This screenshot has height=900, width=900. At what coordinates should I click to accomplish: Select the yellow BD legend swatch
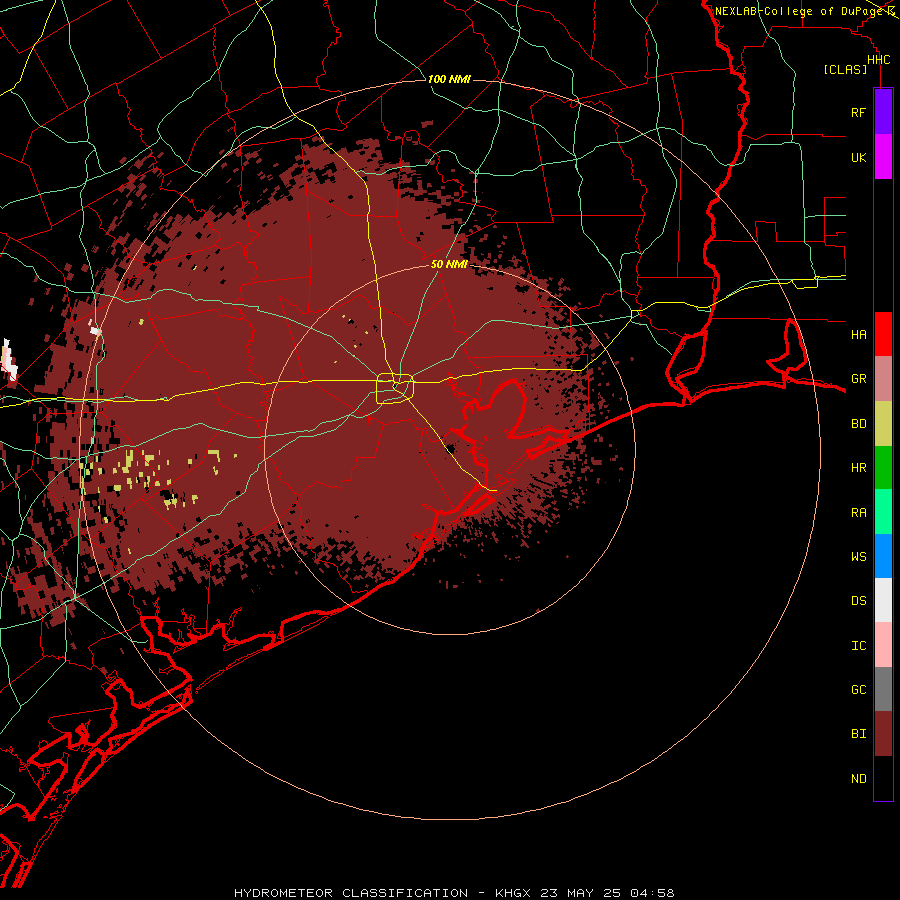(x=883, y=424)
